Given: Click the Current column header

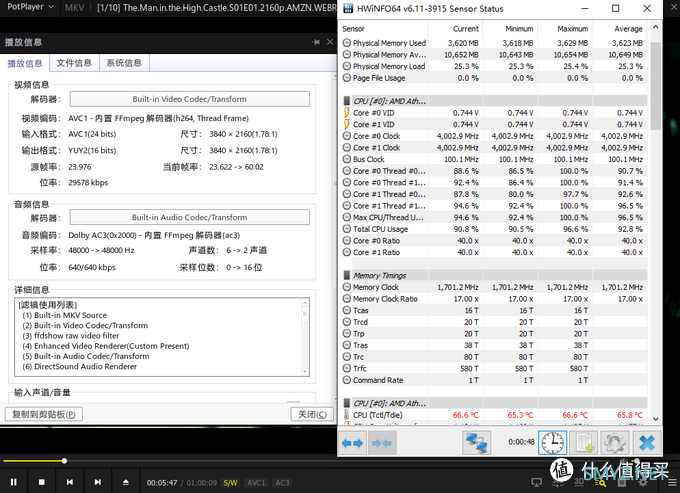Looking at the screenshot, I should [x=455, y=29].
